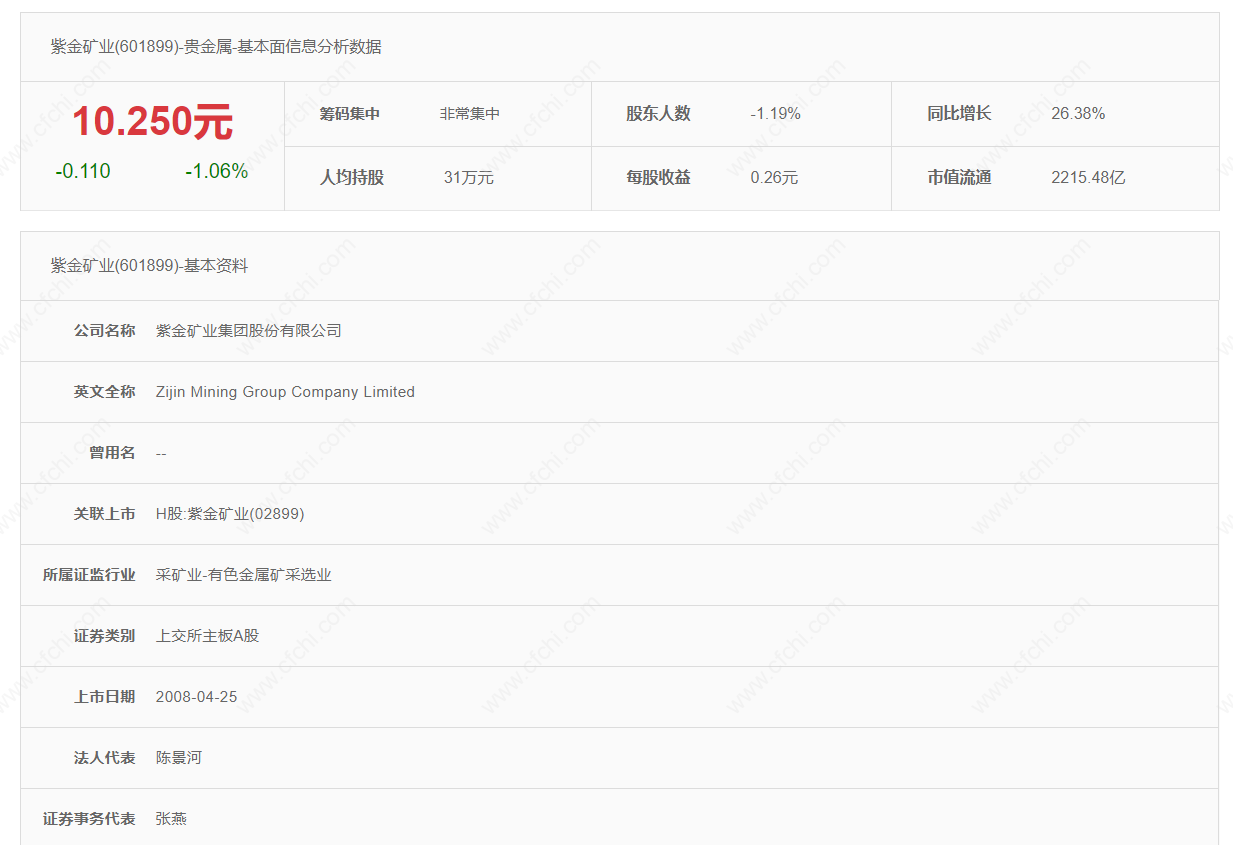Image resolution: width=1233 pixels, height=845 pixels.
Task: Select the earnings value 0.26元
Action: pos(774,178)
